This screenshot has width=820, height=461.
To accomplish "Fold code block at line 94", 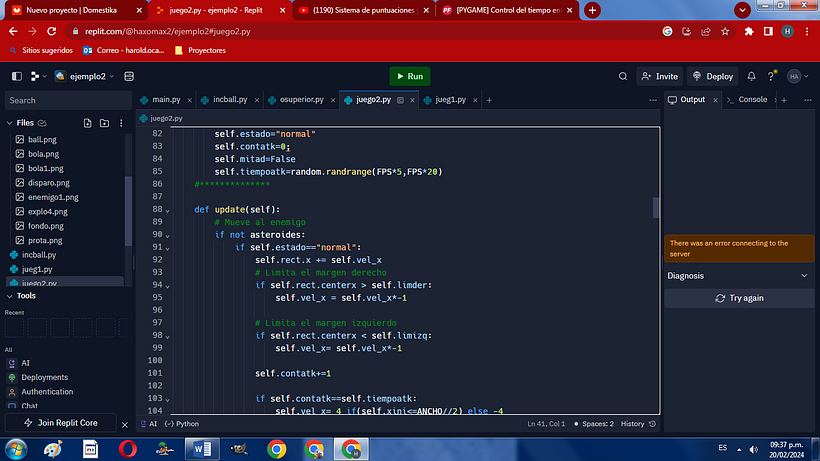I will 167,286.
